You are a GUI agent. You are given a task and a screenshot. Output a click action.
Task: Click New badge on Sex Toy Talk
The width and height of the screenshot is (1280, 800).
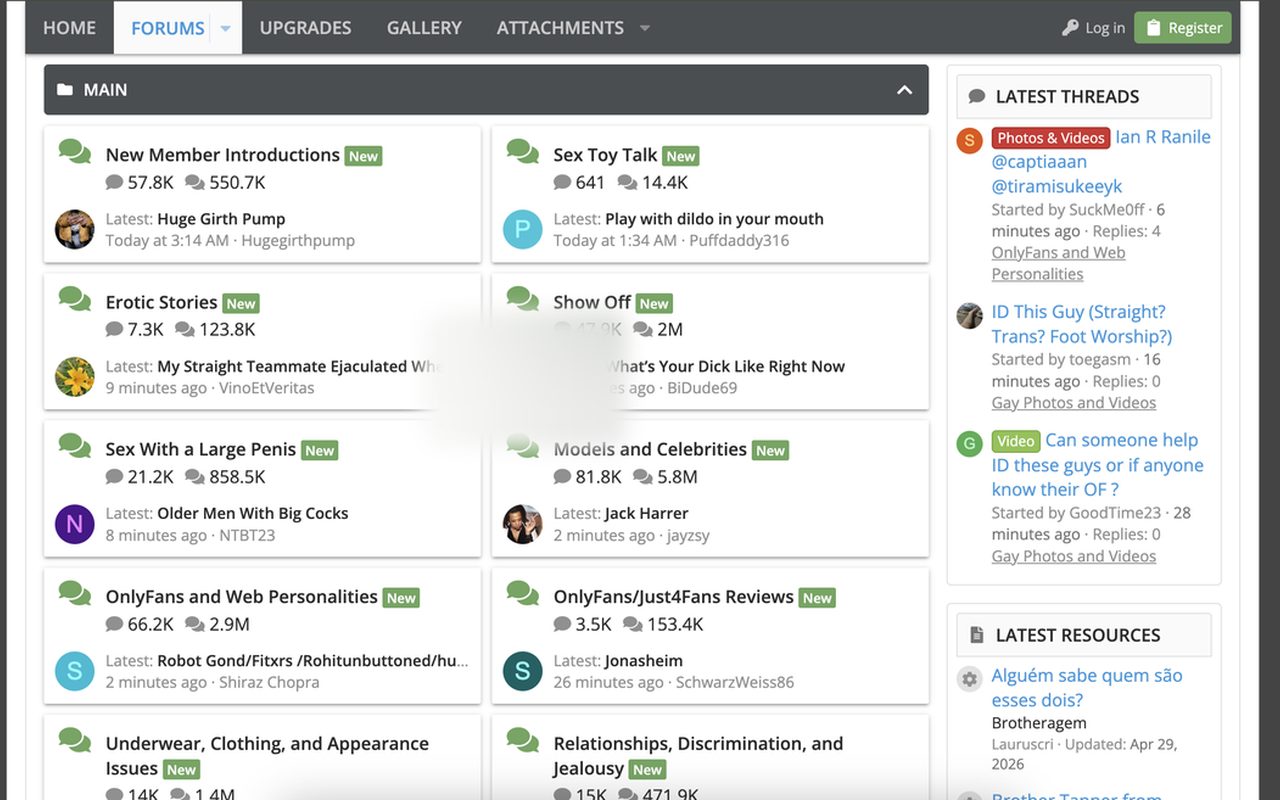681,156
